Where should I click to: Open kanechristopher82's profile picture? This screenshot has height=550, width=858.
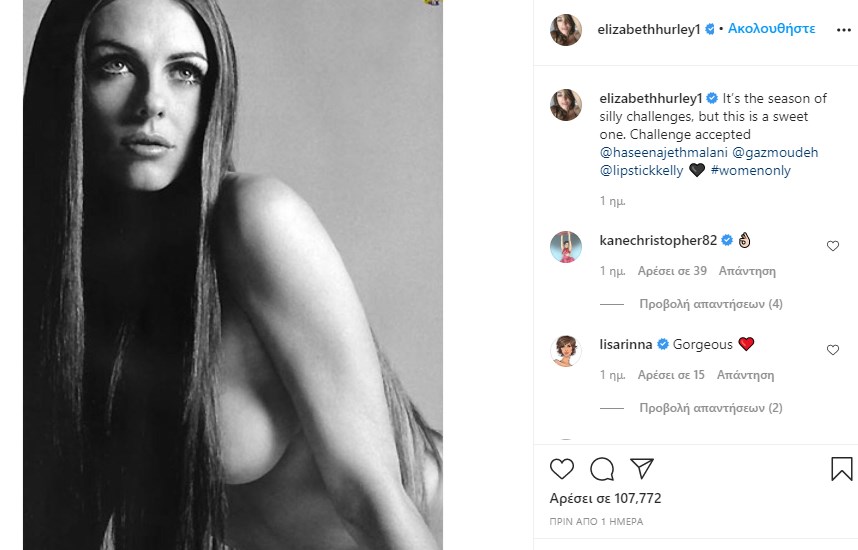(566, 246)
